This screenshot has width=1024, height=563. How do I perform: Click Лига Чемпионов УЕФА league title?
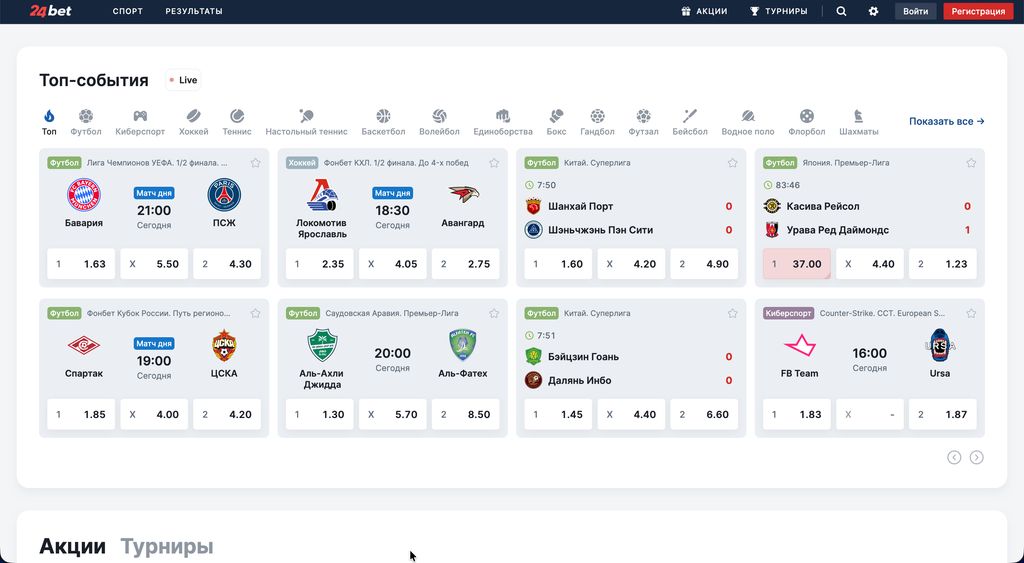click(157, 163)
